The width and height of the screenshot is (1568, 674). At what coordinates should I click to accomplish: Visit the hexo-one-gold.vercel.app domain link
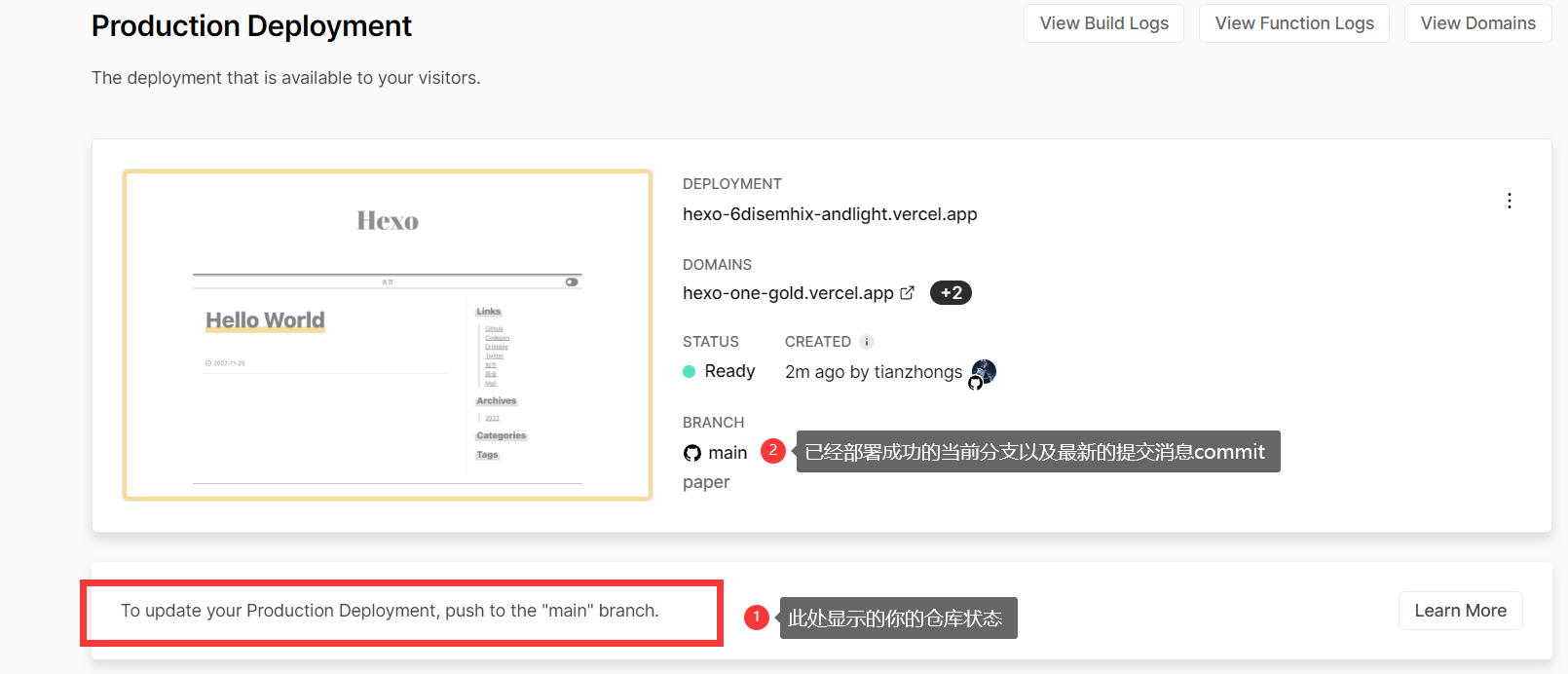coord(787,293)
